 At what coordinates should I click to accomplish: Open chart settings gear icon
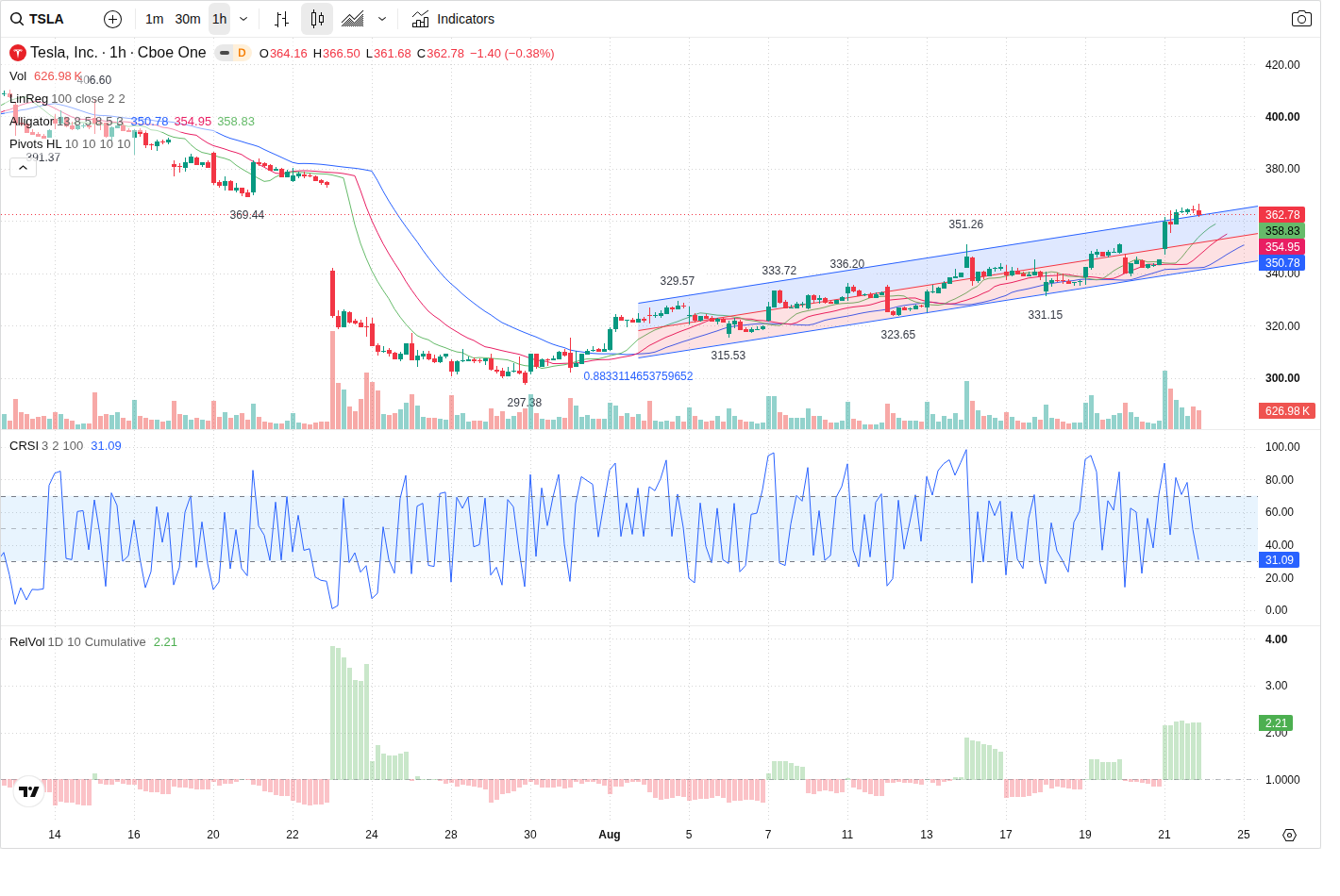click(1290, 835)
